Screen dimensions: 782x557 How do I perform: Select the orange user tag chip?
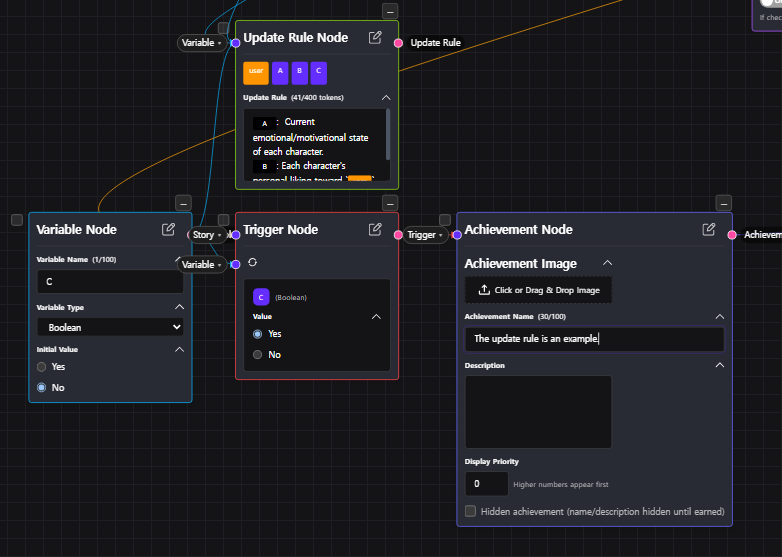256,73
